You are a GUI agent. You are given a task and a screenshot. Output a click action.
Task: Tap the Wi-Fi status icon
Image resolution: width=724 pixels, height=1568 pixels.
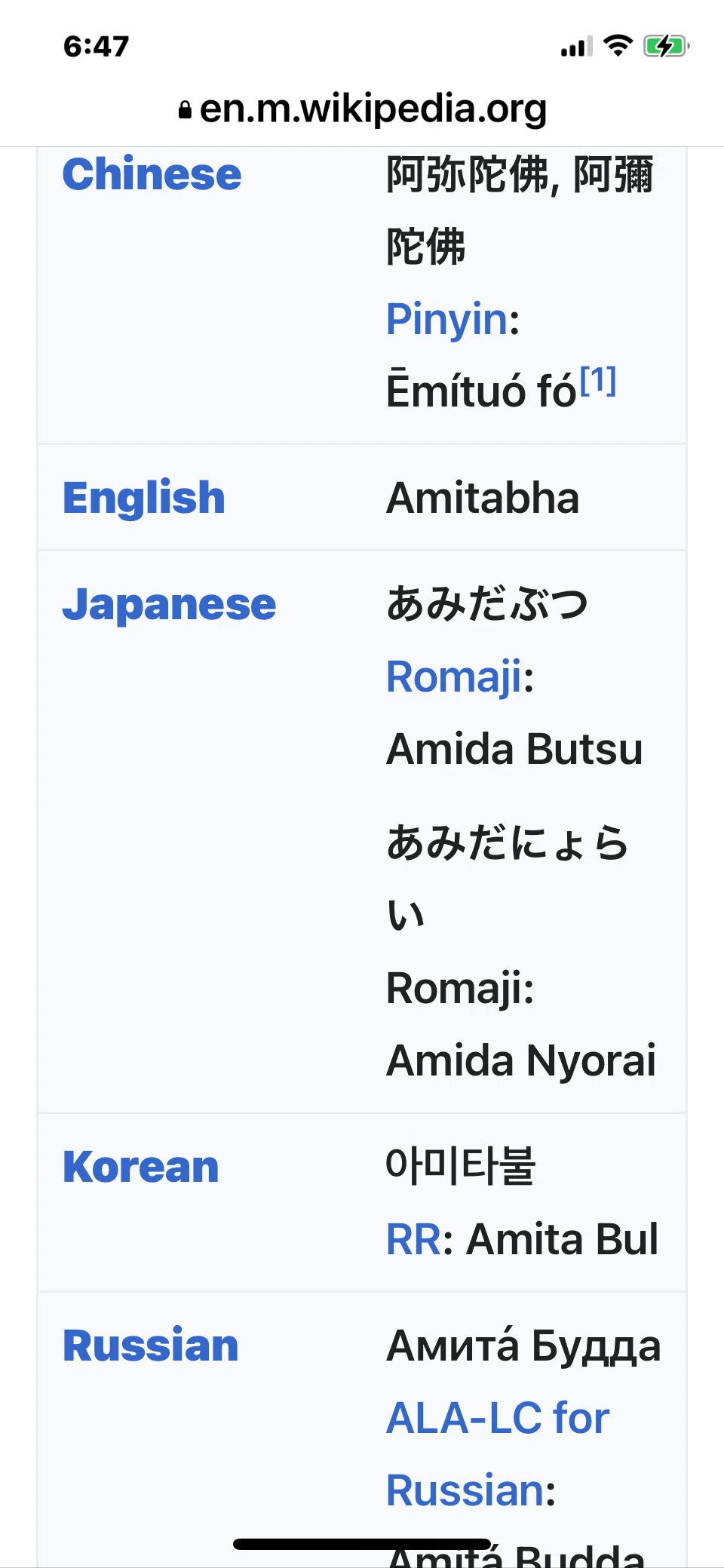tap(618, 45)
